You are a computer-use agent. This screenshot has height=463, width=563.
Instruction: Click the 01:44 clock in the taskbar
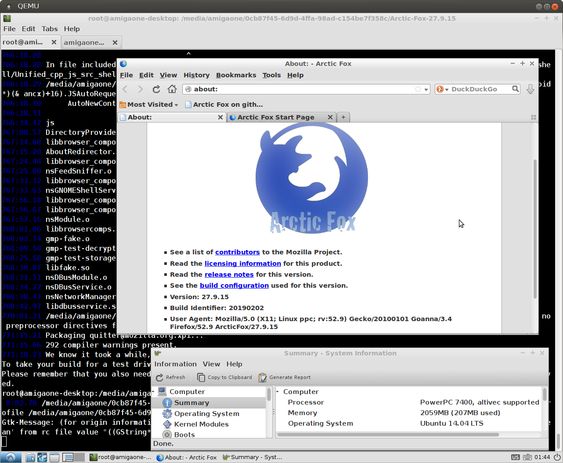542,457
